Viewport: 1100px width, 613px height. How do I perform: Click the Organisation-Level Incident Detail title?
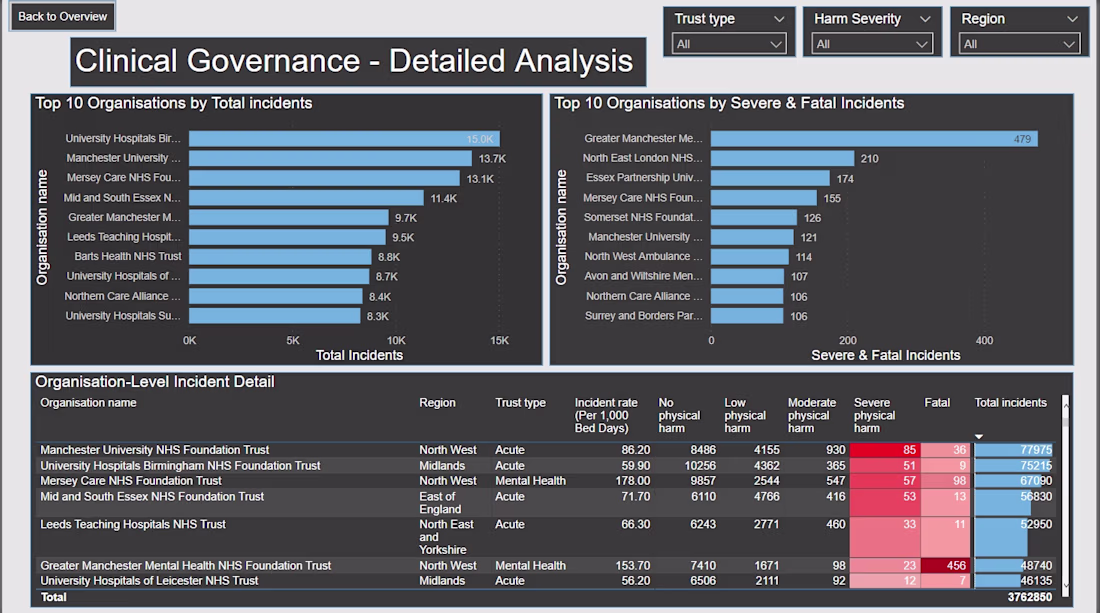tap(154, 382)
